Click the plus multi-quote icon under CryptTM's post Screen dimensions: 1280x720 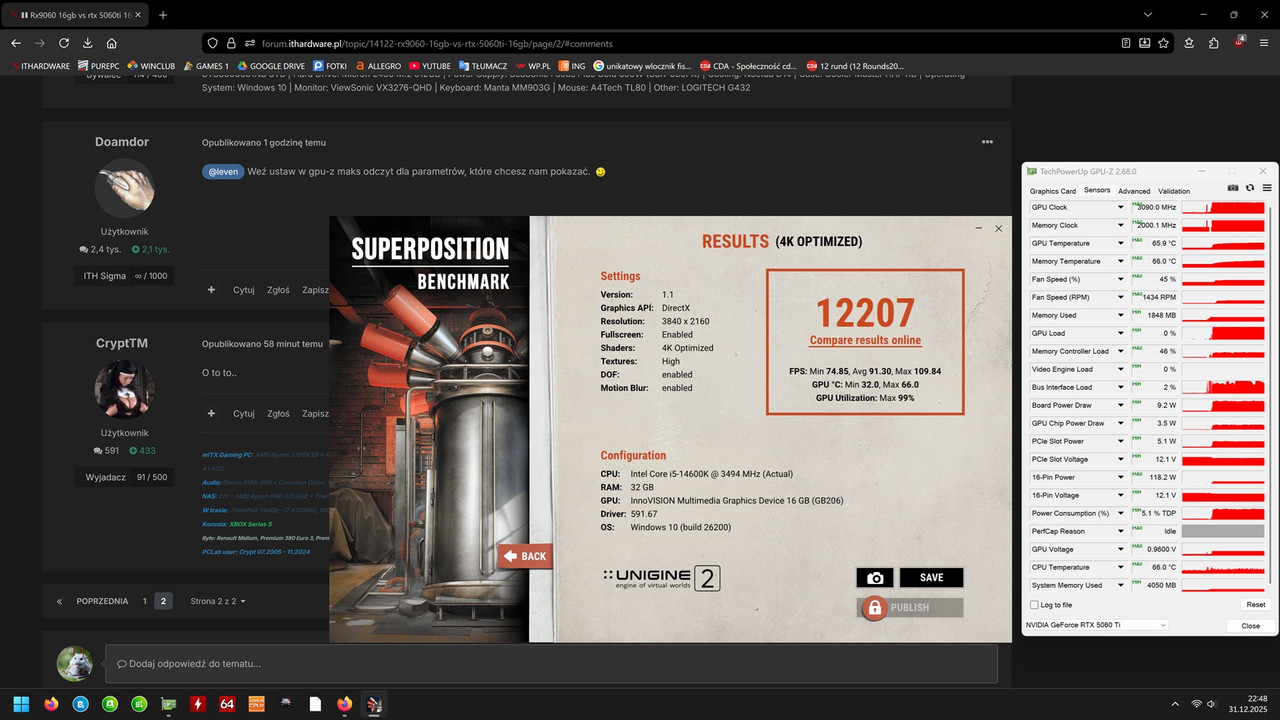(x=211, y=413)
